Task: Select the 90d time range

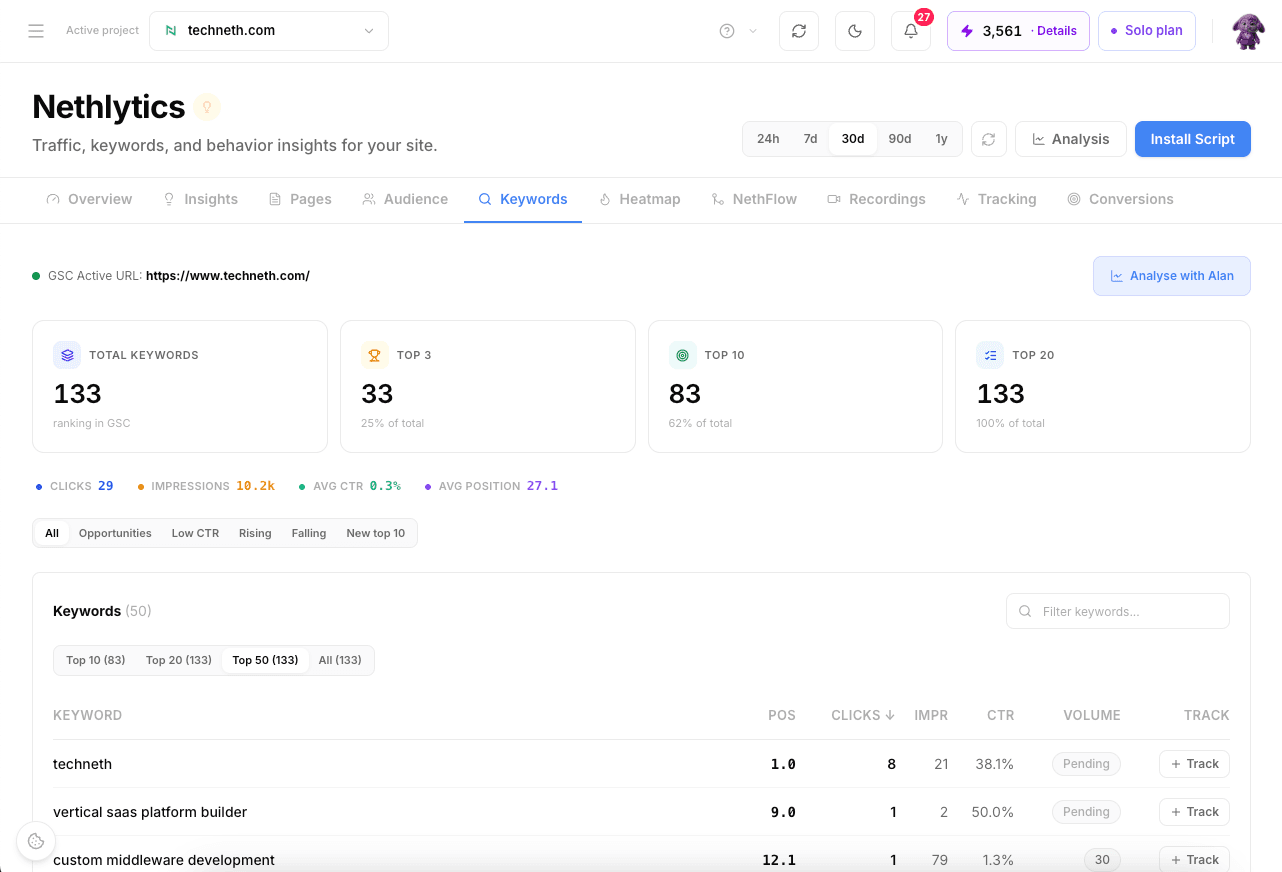Action: pos(900,139)
